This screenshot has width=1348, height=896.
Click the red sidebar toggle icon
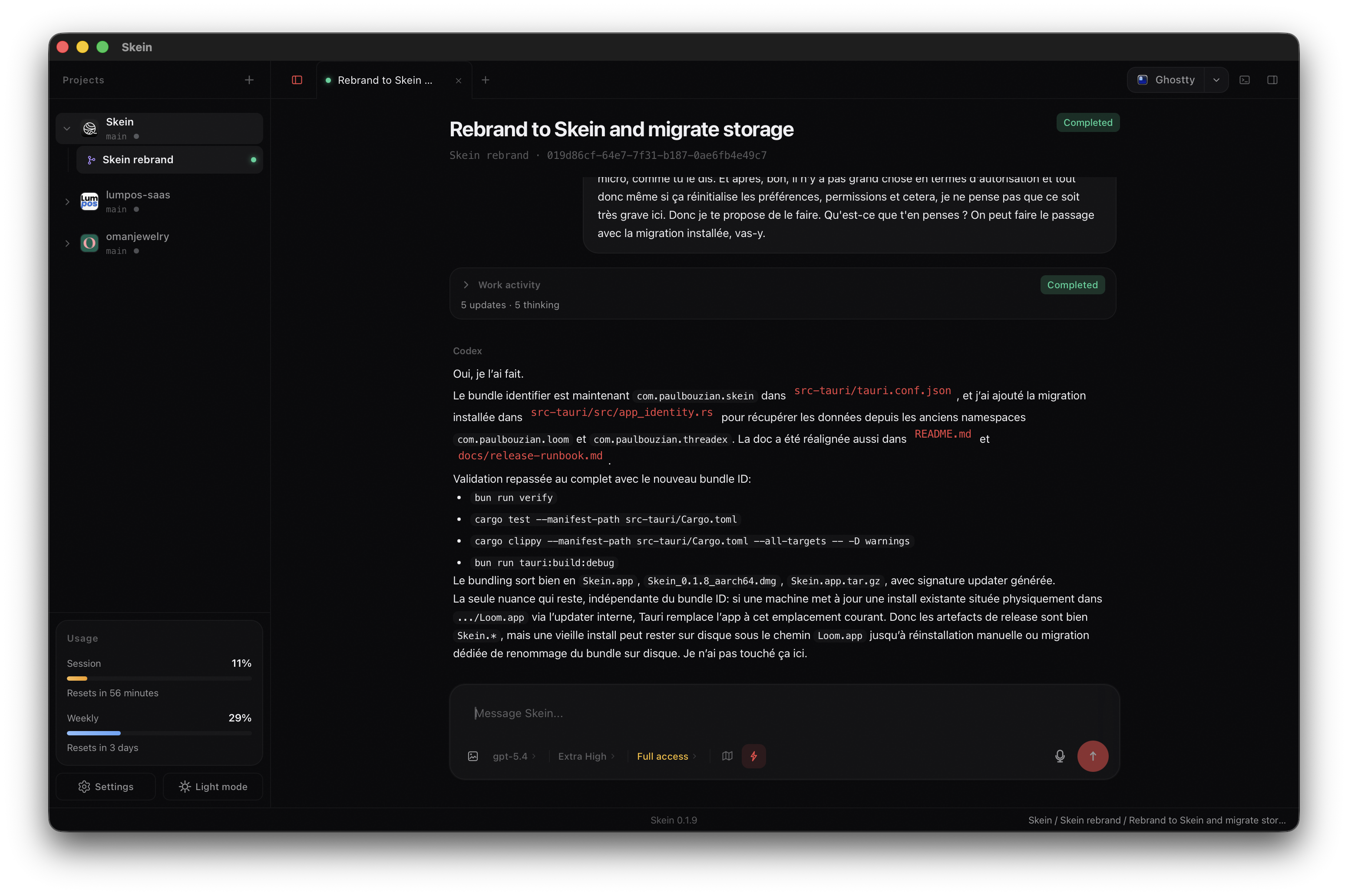[x=297, y=80]
